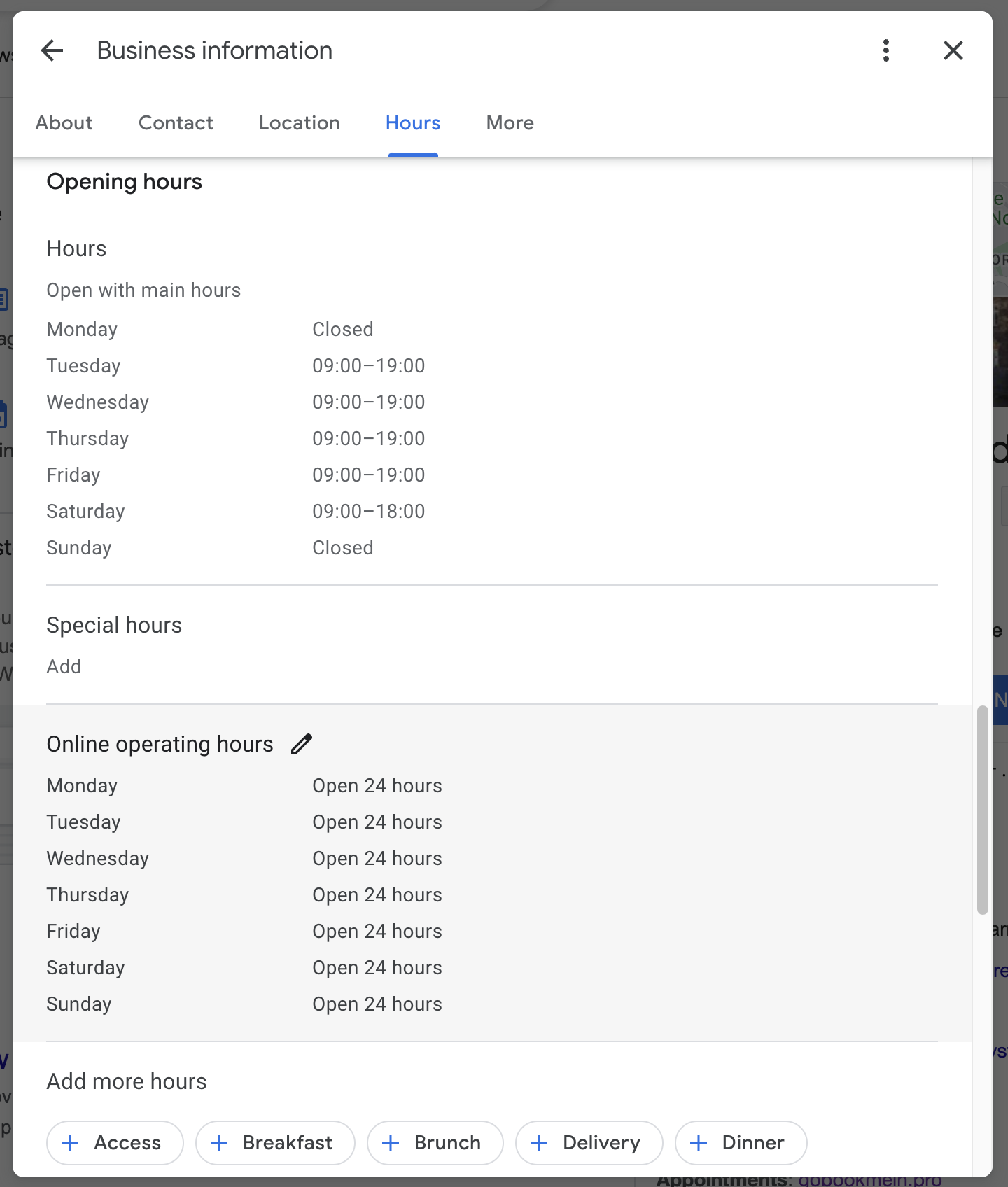Image resolution: width=1008 pixels, height=1187 pixels.
Task: Click Saturday 'Open 24 hours' online value
Action: (x=377, y=967)
